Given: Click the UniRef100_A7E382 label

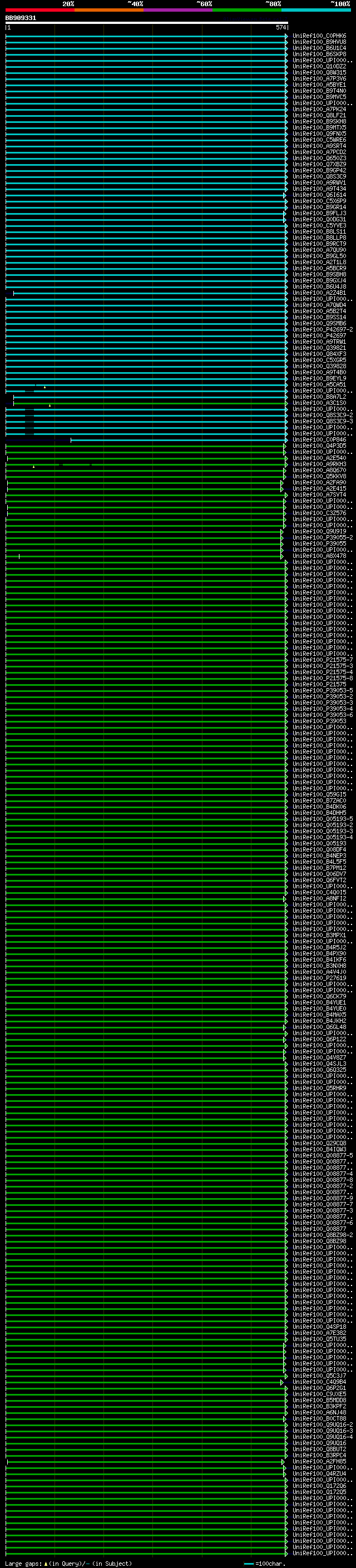Looking at the screenshot, I should [319, 1333].
